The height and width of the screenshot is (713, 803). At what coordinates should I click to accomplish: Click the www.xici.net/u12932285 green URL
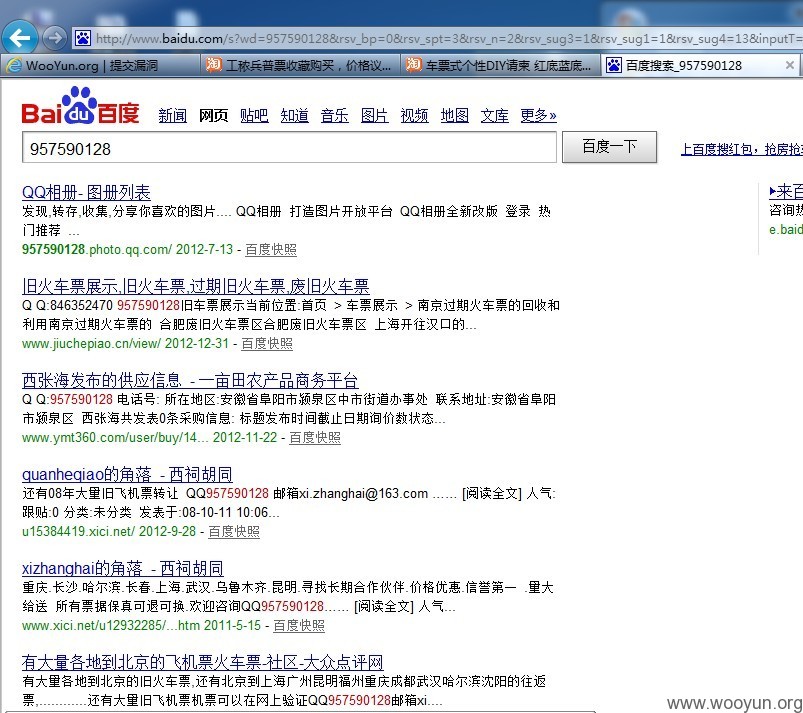tap(111, 625)
